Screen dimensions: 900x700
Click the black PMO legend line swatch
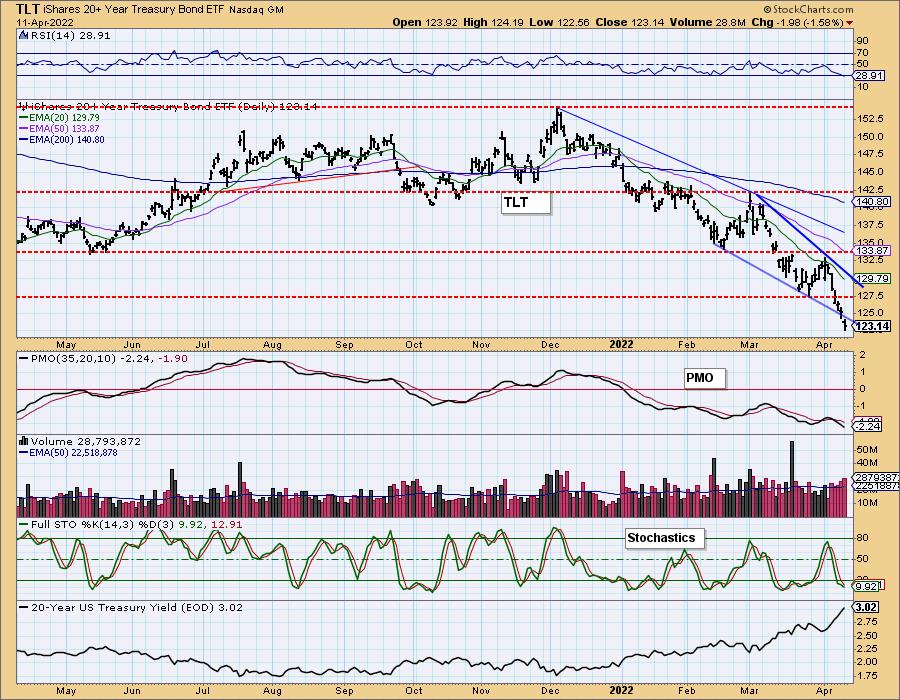pos(24,359)
